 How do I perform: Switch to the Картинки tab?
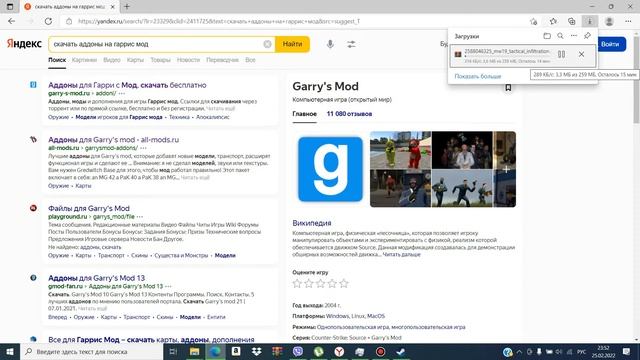(x=84, y=60)
